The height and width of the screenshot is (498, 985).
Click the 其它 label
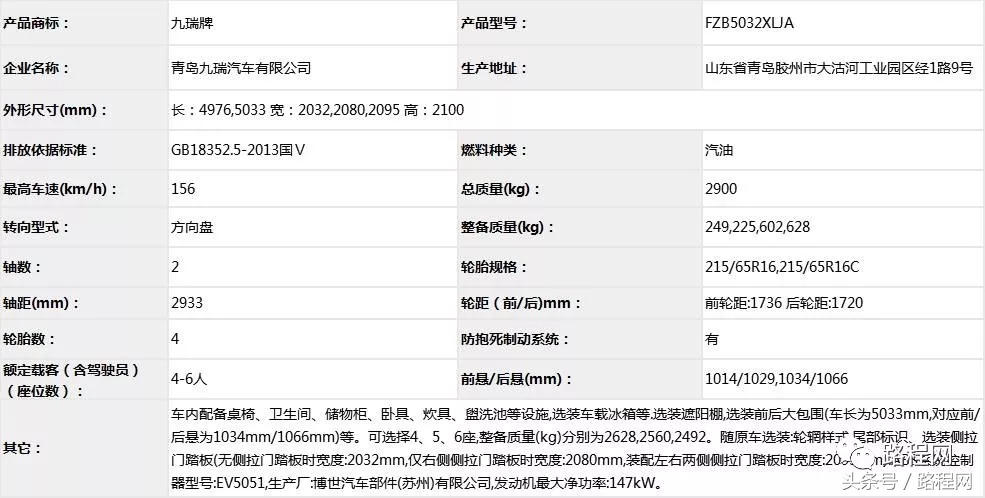click(x=22, y=448)
